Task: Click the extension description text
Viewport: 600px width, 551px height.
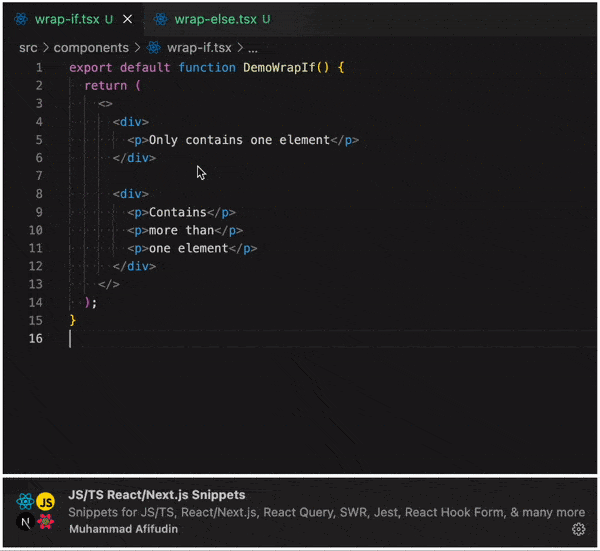Action: [x=326, y=512]
